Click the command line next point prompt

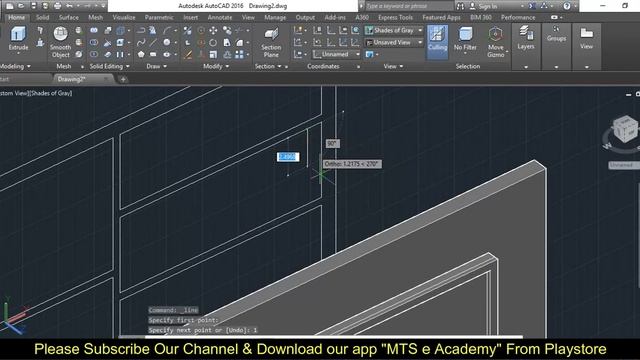[202, 330]
